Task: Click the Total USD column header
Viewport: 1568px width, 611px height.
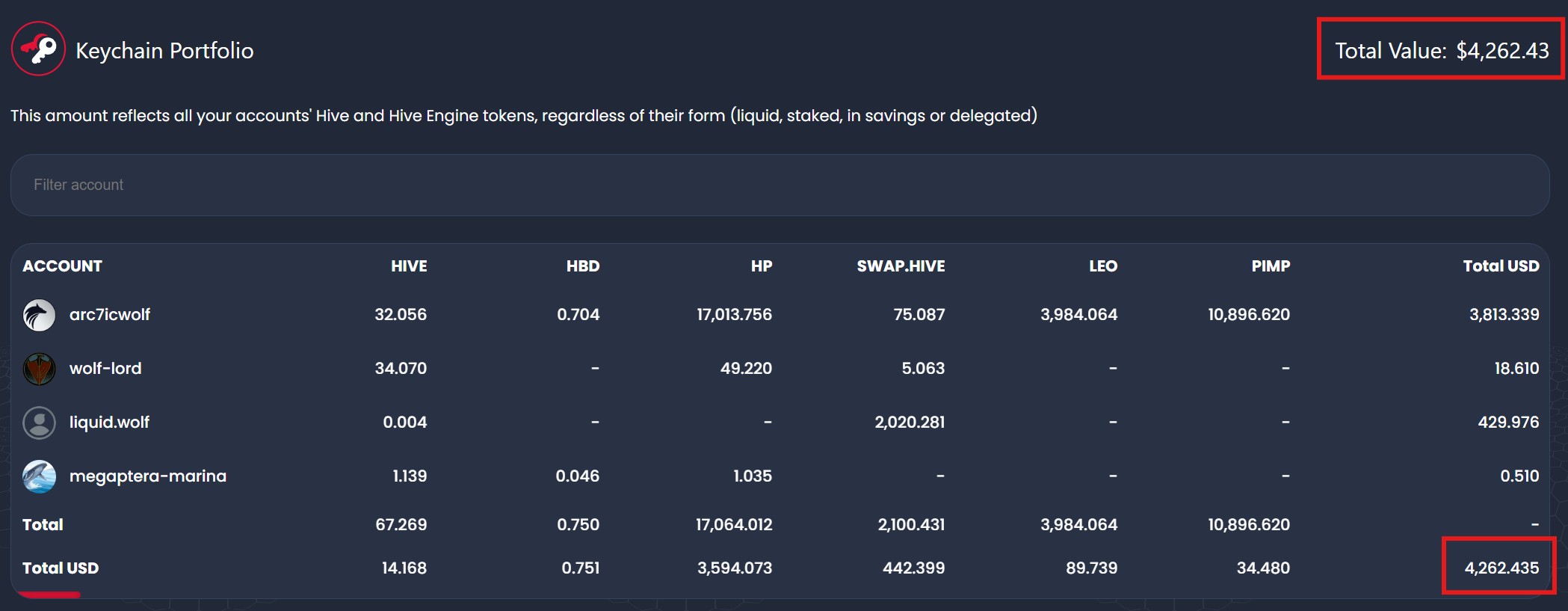Action: (x=1501, y=266)
